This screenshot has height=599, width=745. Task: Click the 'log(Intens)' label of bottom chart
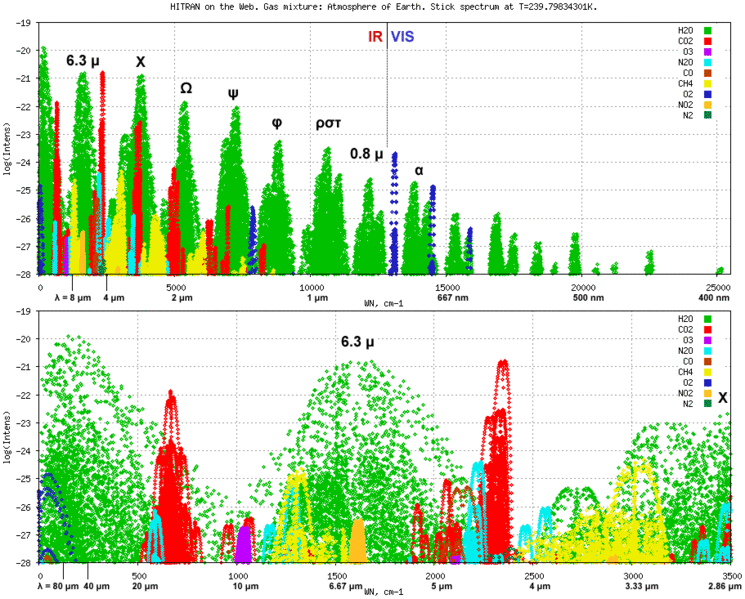coord(7,437)
